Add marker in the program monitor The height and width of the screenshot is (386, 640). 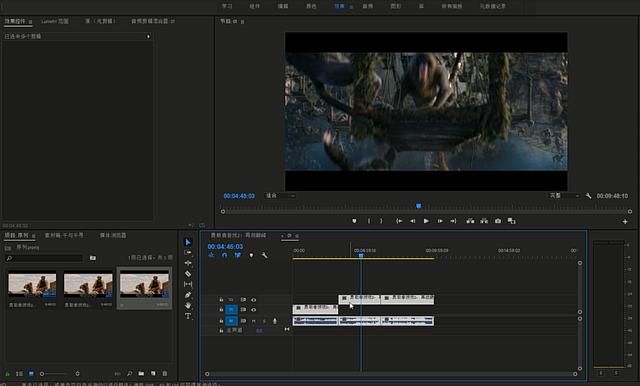click(354, 221)
